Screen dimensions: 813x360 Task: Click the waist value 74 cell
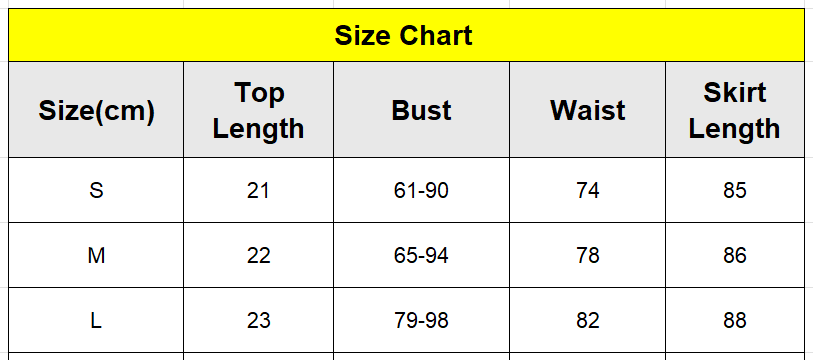[587, 190]
